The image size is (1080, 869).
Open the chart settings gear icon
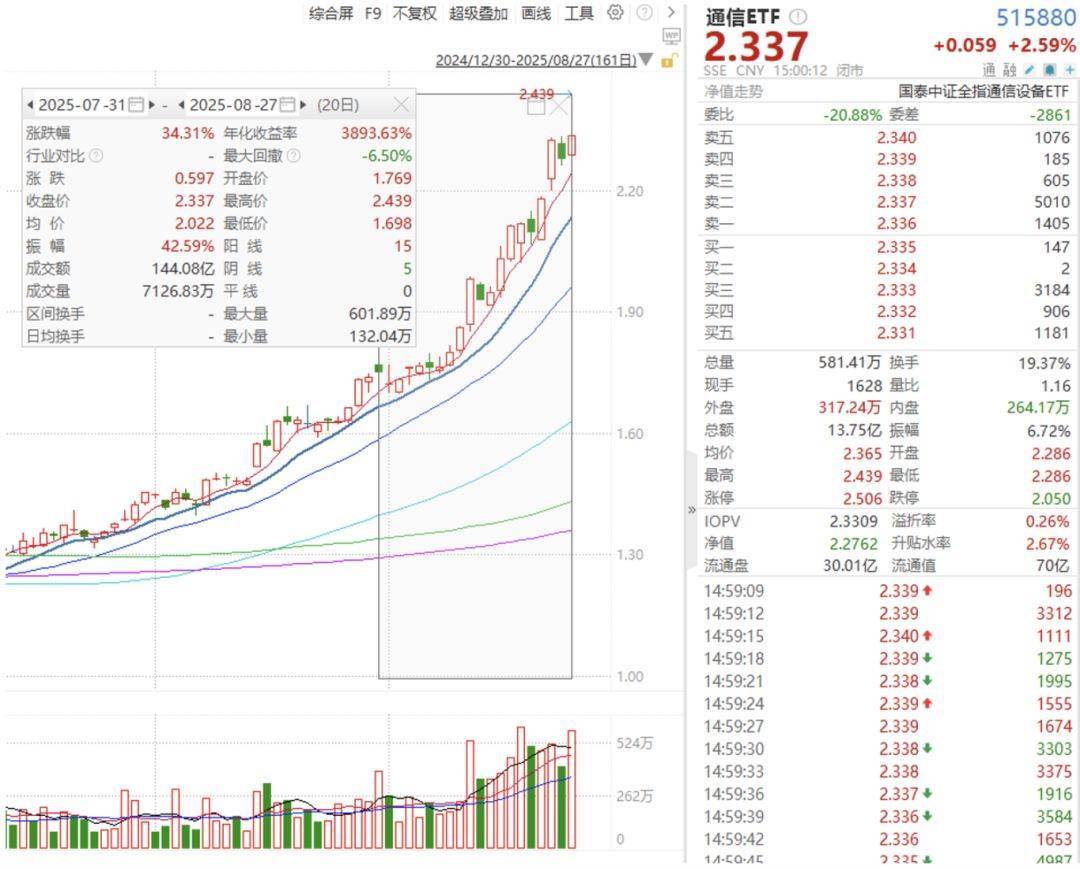coord(615,13)
